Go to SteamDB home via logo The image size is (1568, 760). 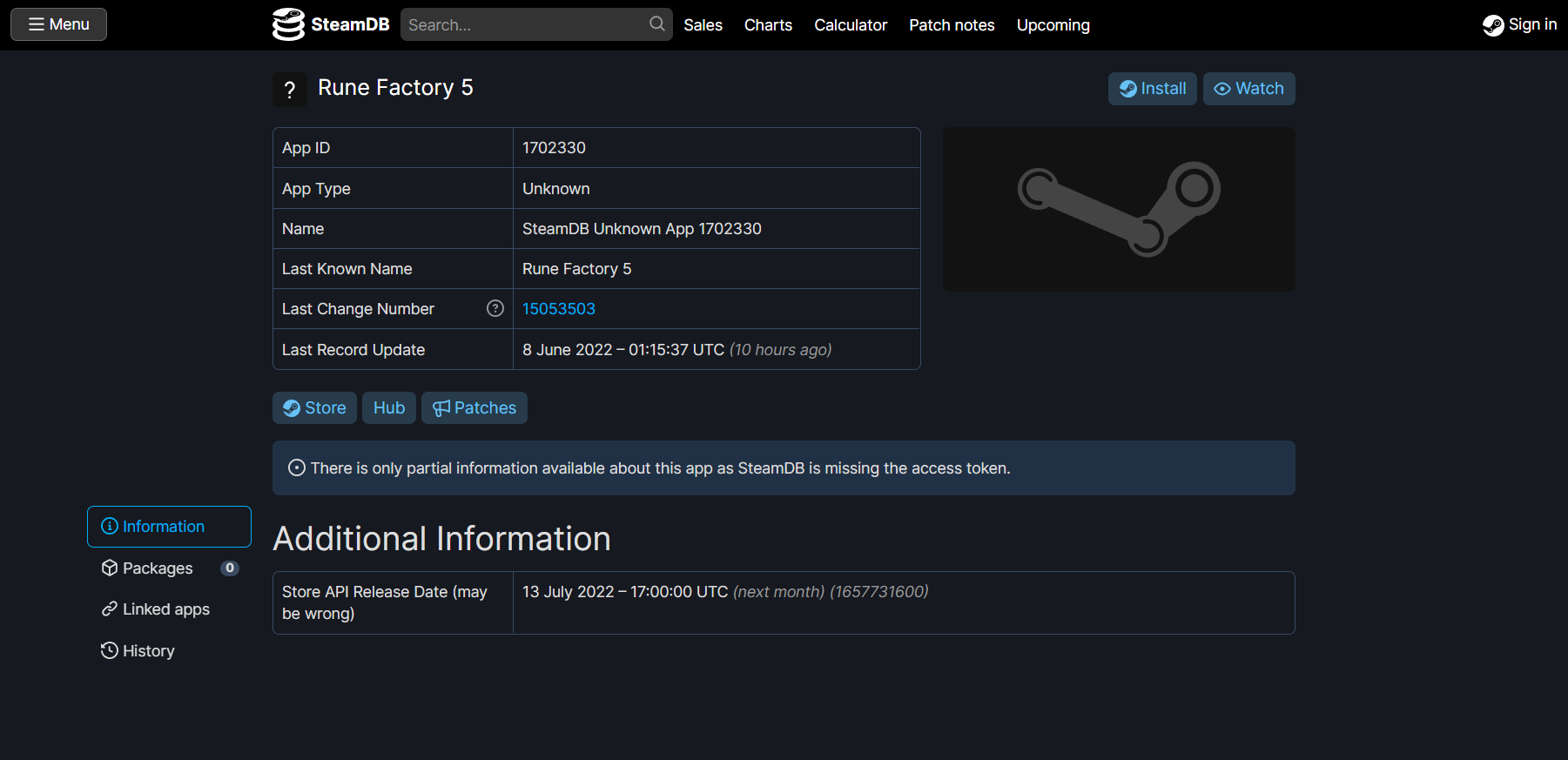331,24
